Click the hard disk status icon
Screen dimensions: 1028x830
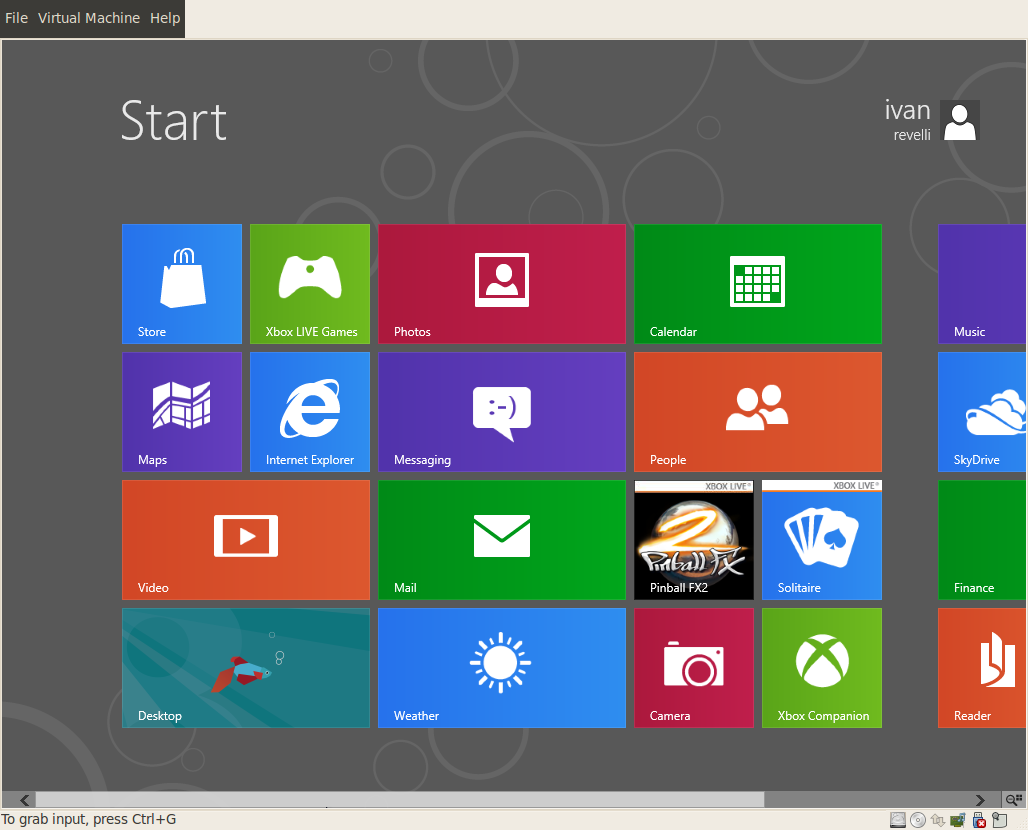point(898,820)
